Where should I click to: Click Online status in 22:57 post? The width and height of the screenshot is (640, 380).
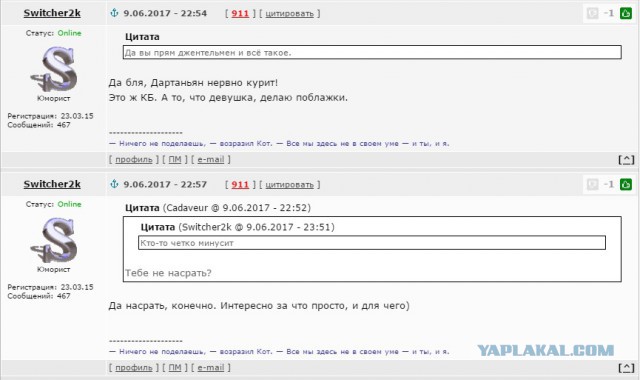pos(69,204)
